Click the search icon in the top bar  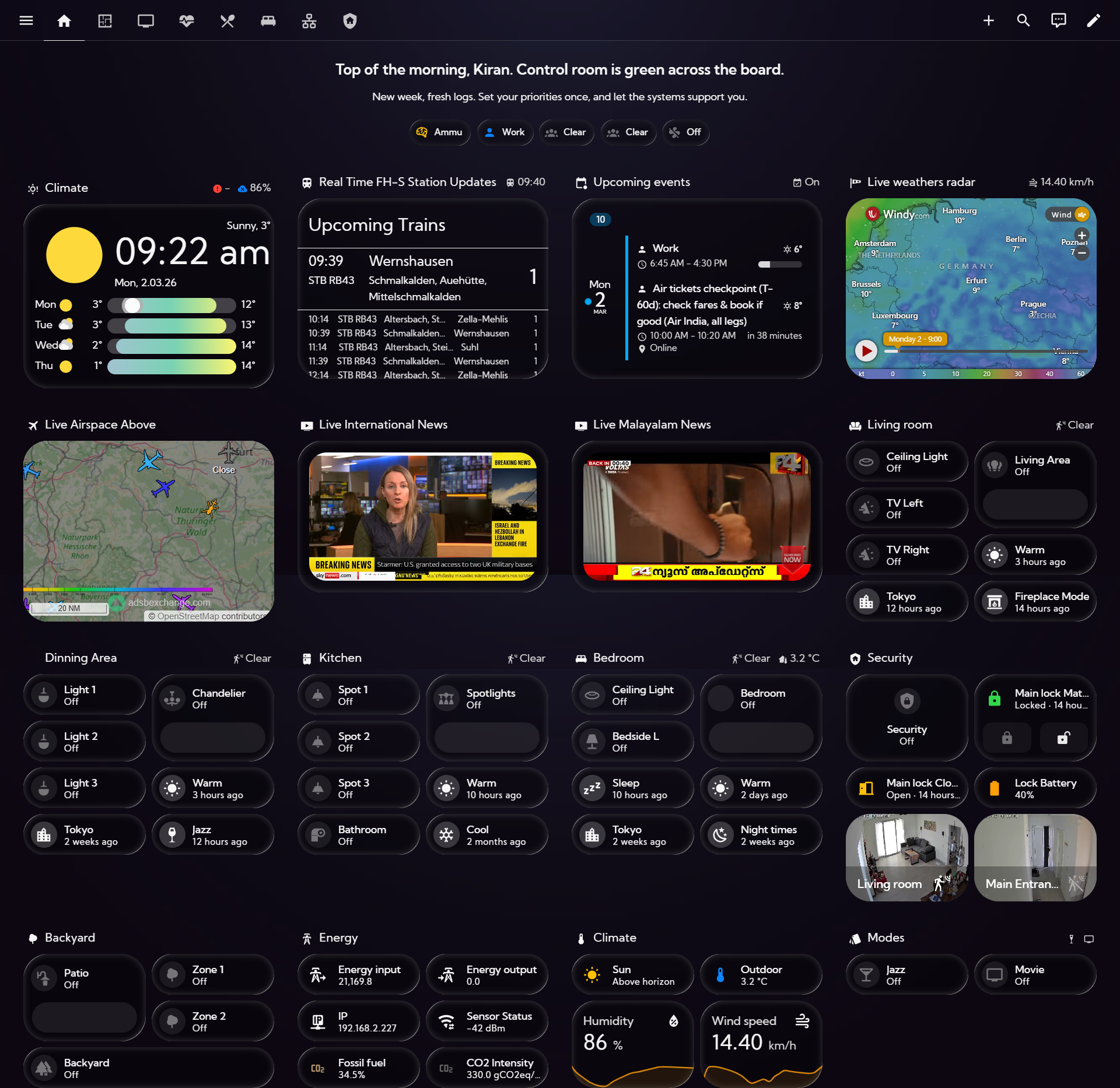[1023, 20]
